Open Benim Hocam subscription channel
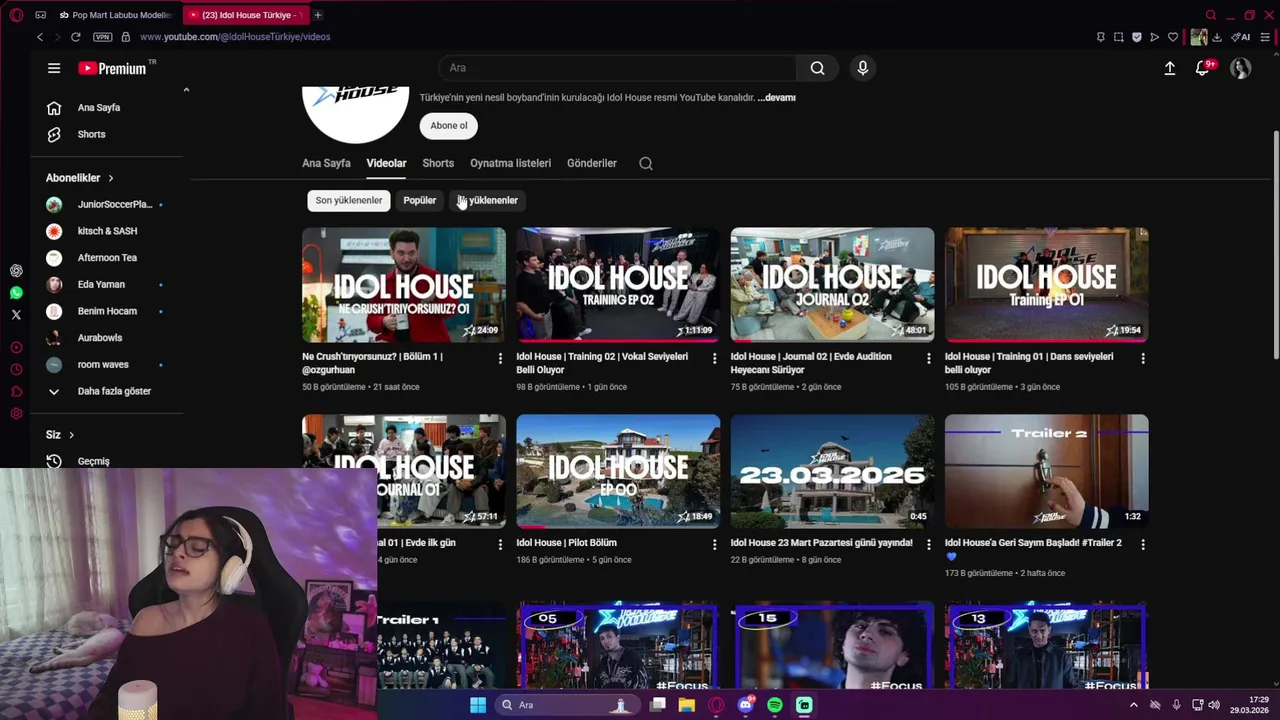This screenshot has height=720, width=1280. [107, 311]
